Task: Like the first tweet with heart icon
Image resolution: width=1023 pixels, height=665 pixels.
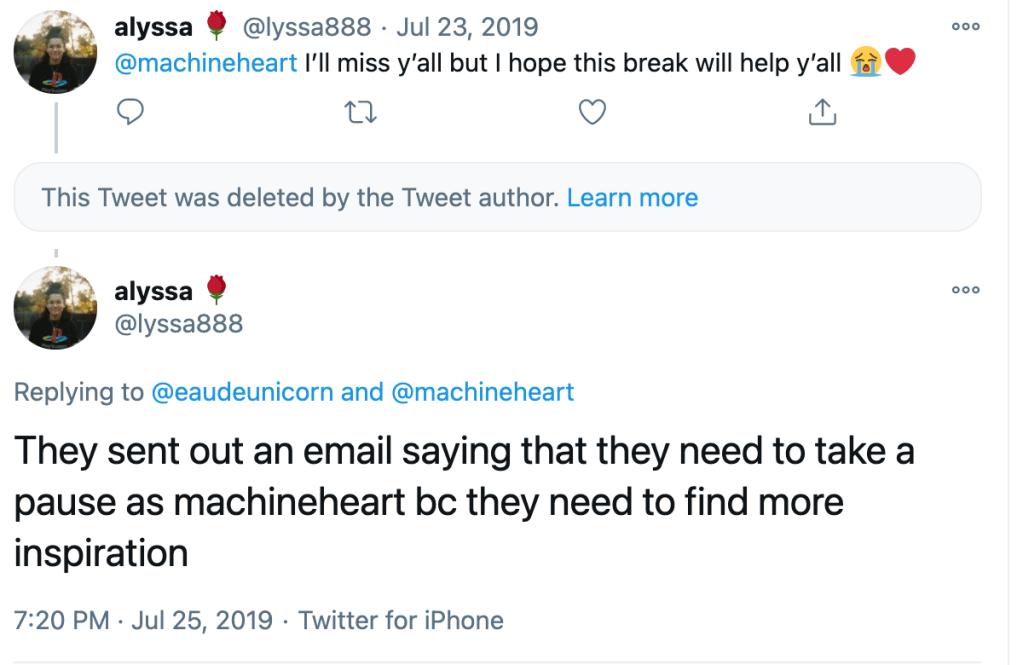Action: [593, 112]
